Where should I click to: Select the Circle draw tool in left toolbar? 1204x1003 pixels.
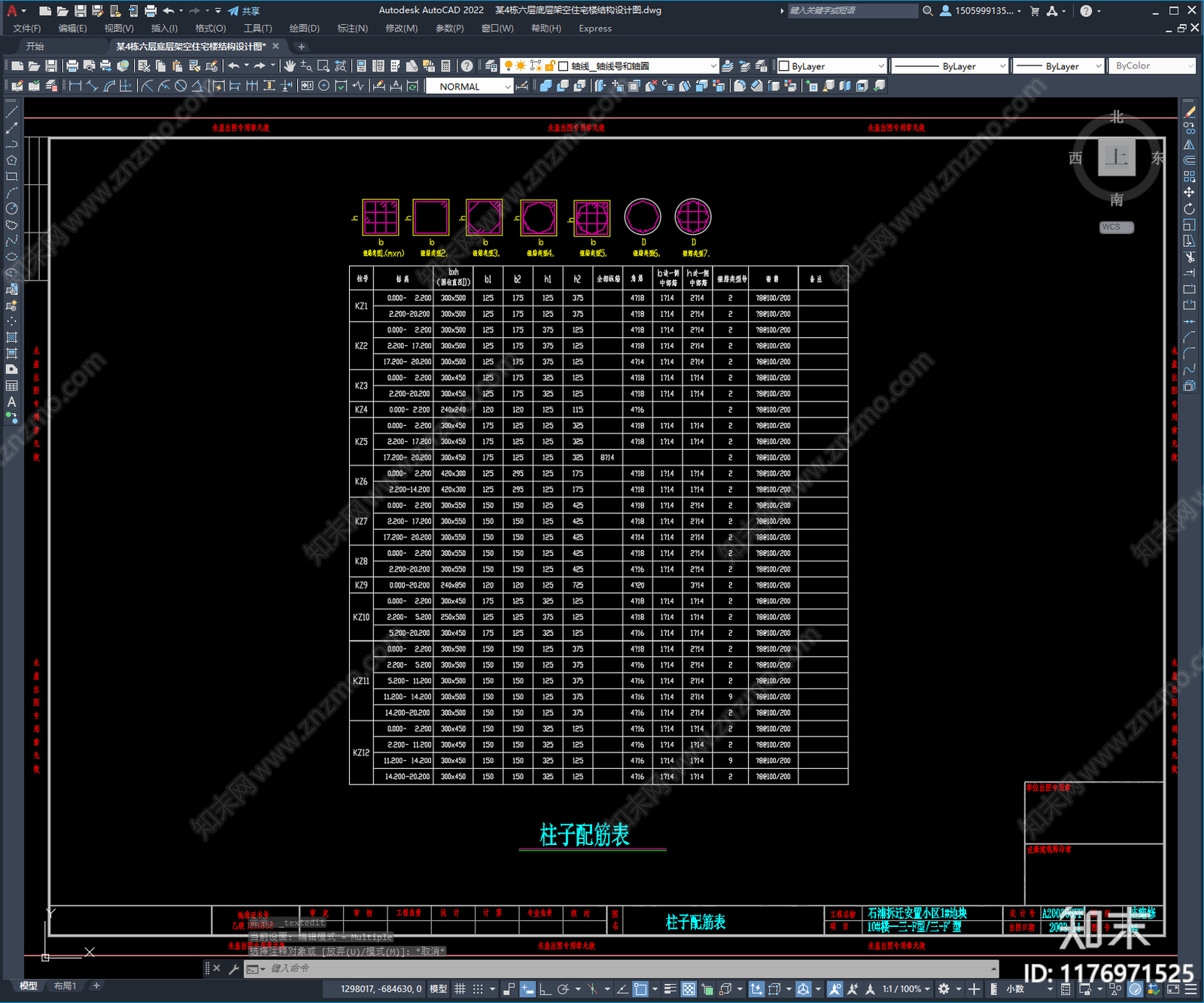point(11,208)
